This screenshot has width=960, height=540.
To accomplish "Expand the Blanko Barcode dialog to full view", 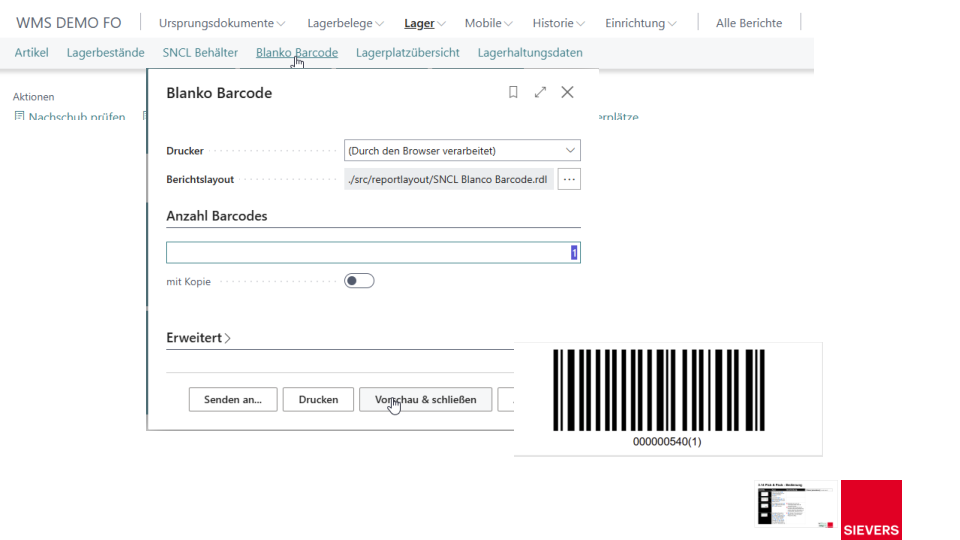I will tap(540, 92).
